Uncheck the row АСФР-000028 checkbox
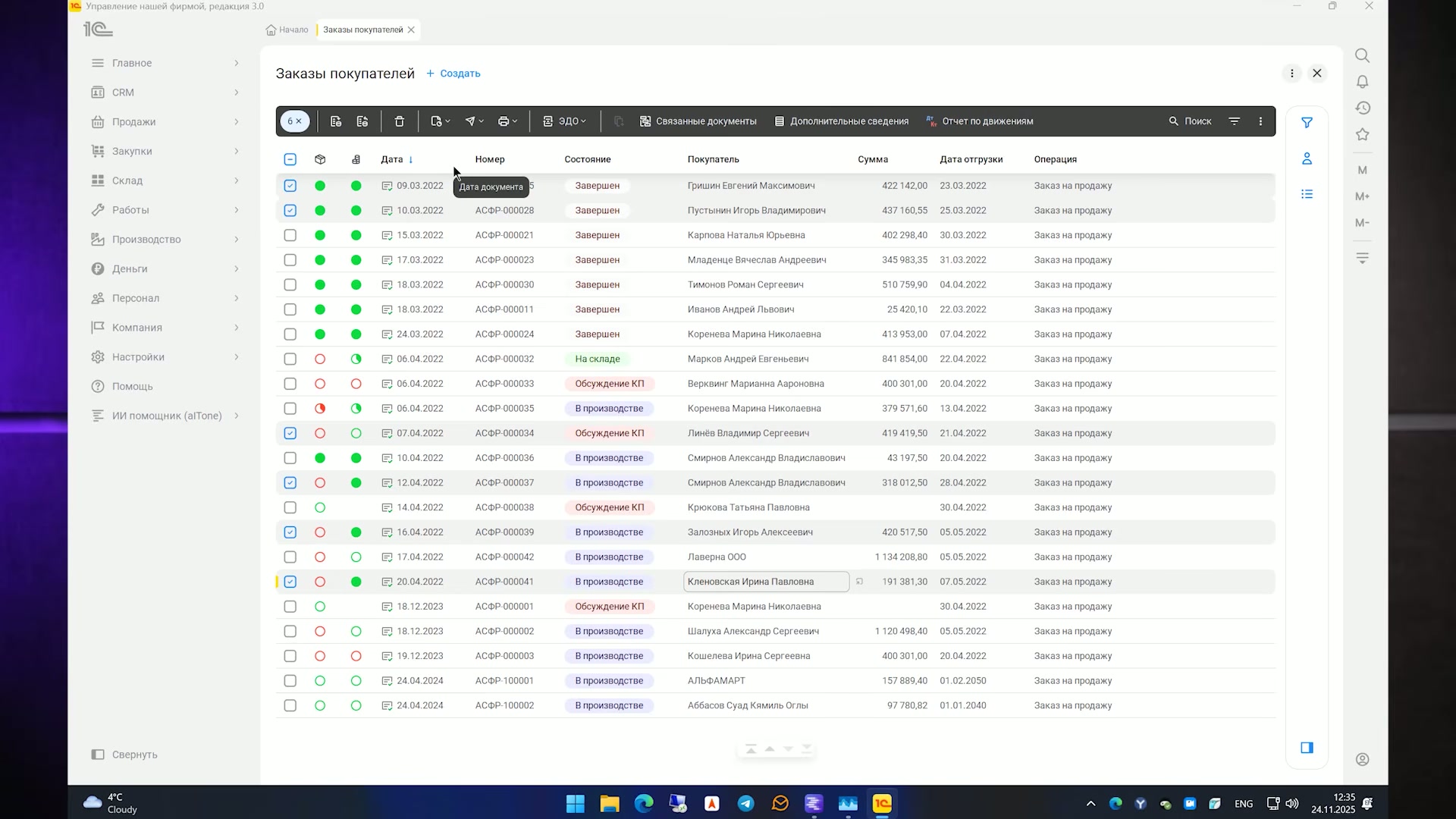Image resolution: width=1456 pixels, height=819 pixels. coord(290,211)
